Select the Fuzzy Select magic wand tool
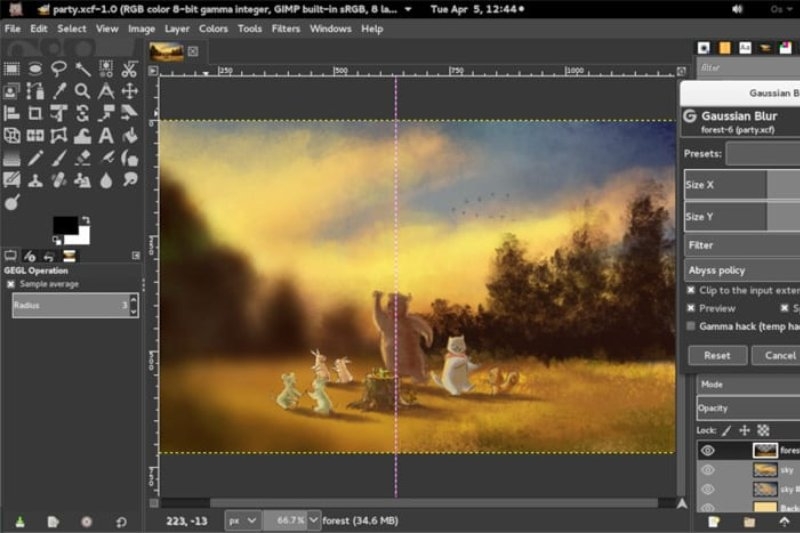The image size is (800, 533). pyautogui.click(x=82, y=68)
